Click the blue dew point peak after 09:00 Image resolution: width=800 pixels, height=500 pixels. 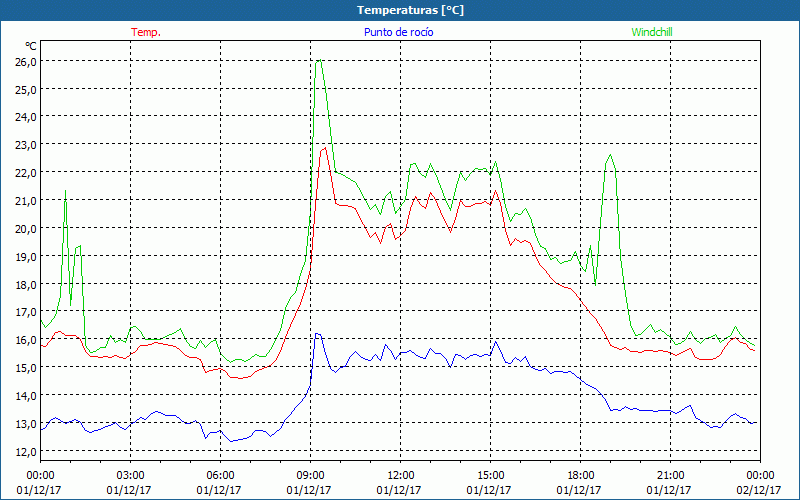tap(317, 334)
